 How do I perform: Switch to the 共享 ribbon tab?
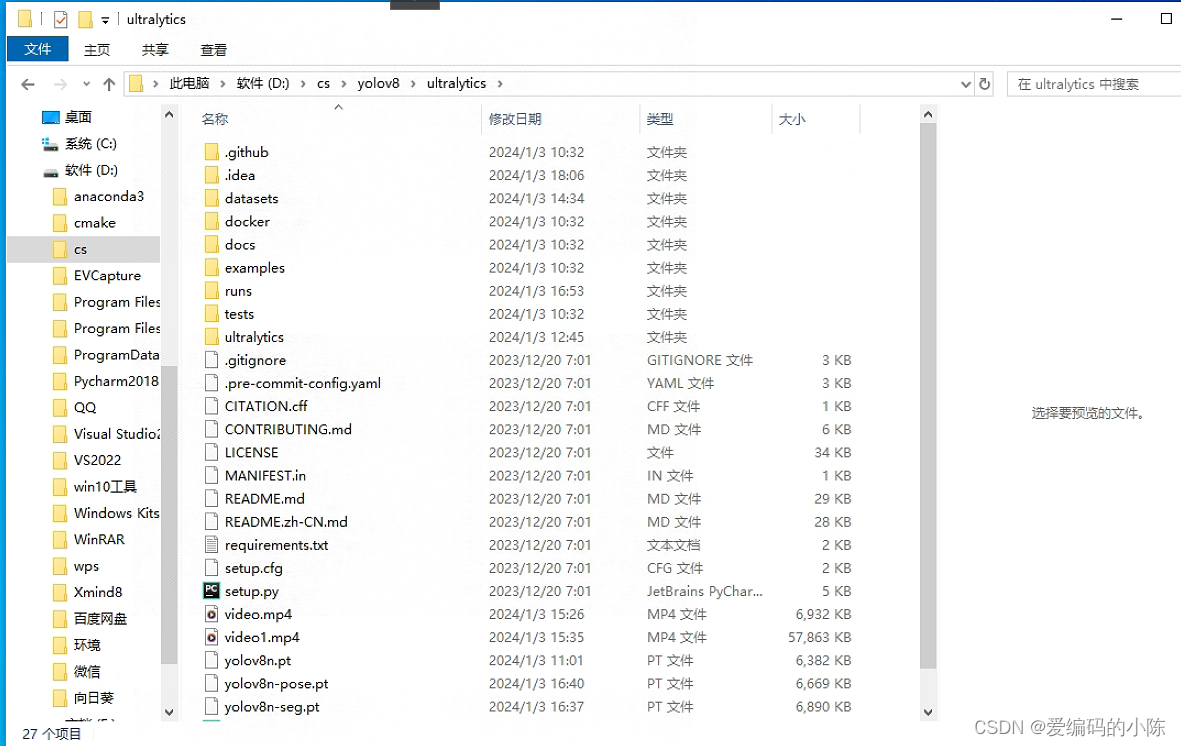pos(154,50)
